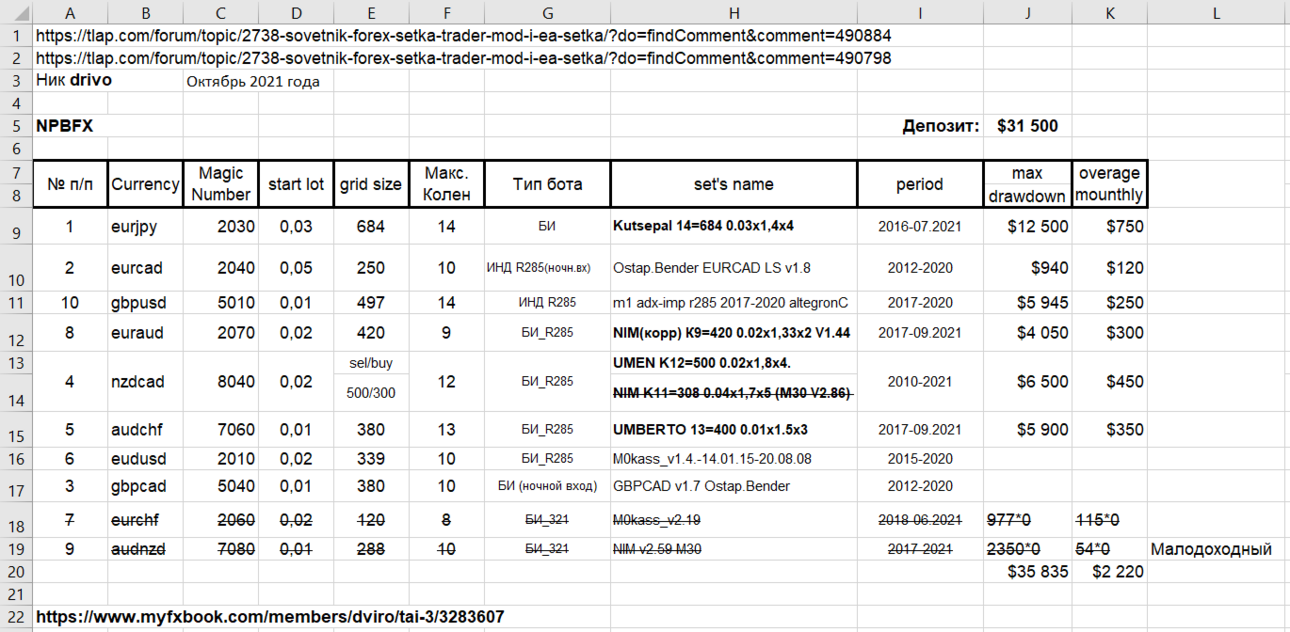Image resolution: width=1290 pixels, height=632 pixels.
Task: Select max drawdown $940
Action: 1027,268
